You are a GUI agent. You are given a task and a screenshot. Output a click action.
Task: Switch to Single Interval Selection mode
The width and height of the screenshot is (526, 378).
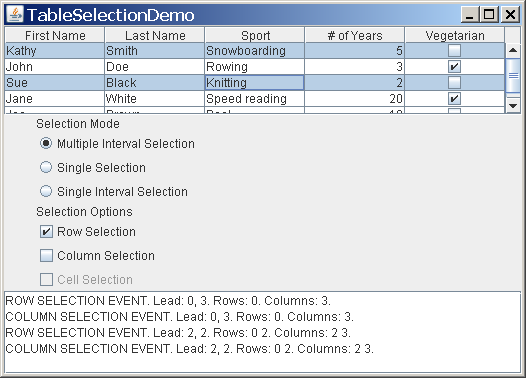coord(46,192)
